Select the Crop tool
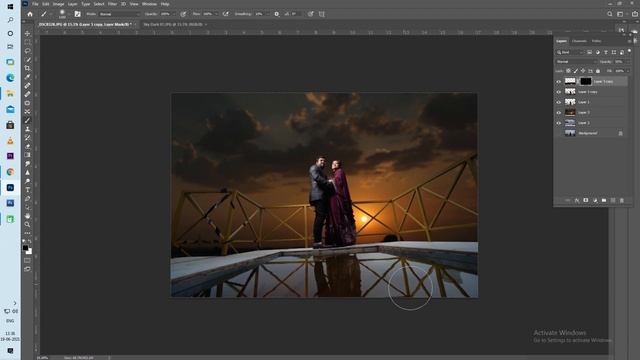 pos(27,68)
